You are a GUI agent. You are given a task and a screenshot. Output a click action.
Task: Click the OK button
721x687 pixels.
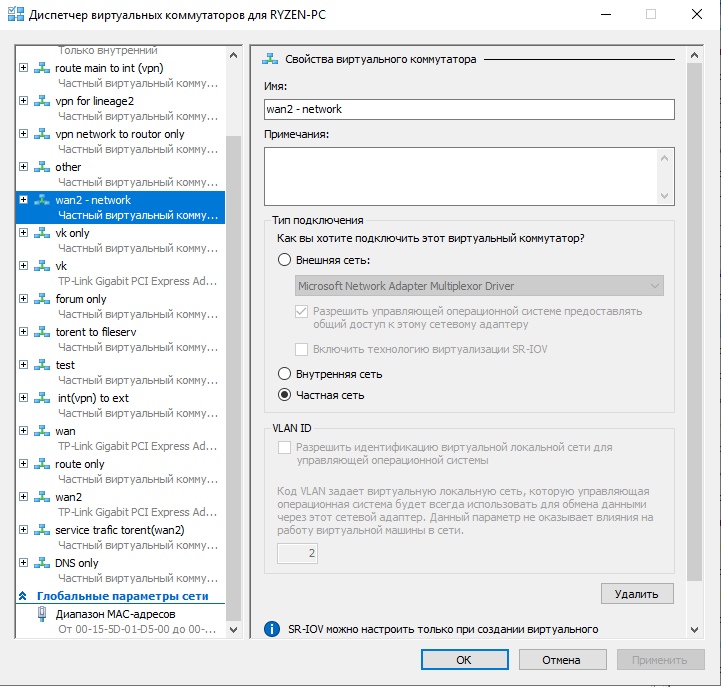[464, 660]
